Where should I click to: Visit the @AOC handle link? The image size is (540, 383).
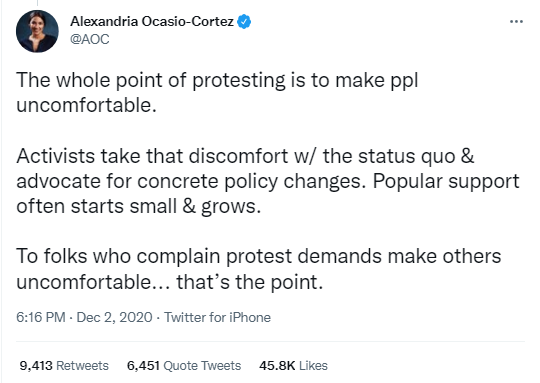[x=90, y=39]
